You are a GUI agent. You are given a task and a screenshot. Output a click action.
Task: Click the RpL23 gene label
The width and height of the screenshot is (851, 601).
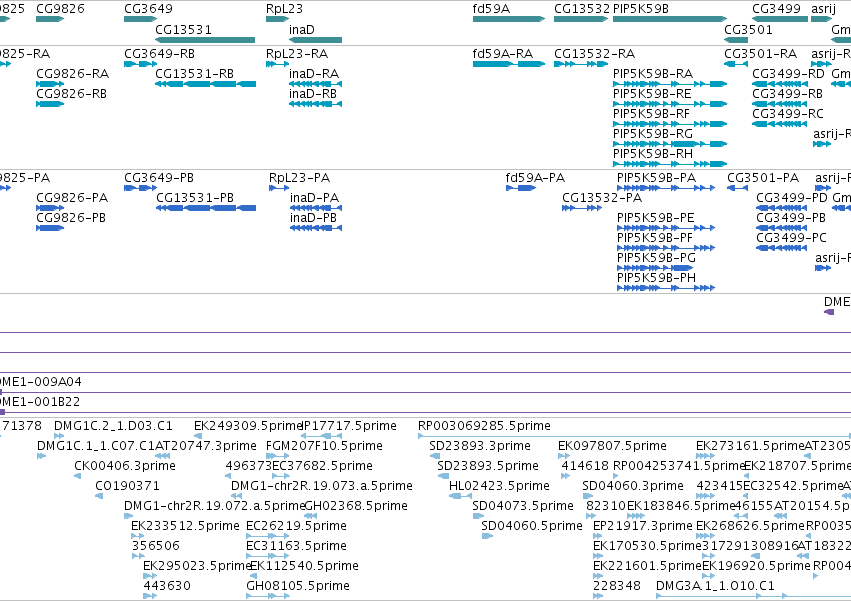coord(284,9)
